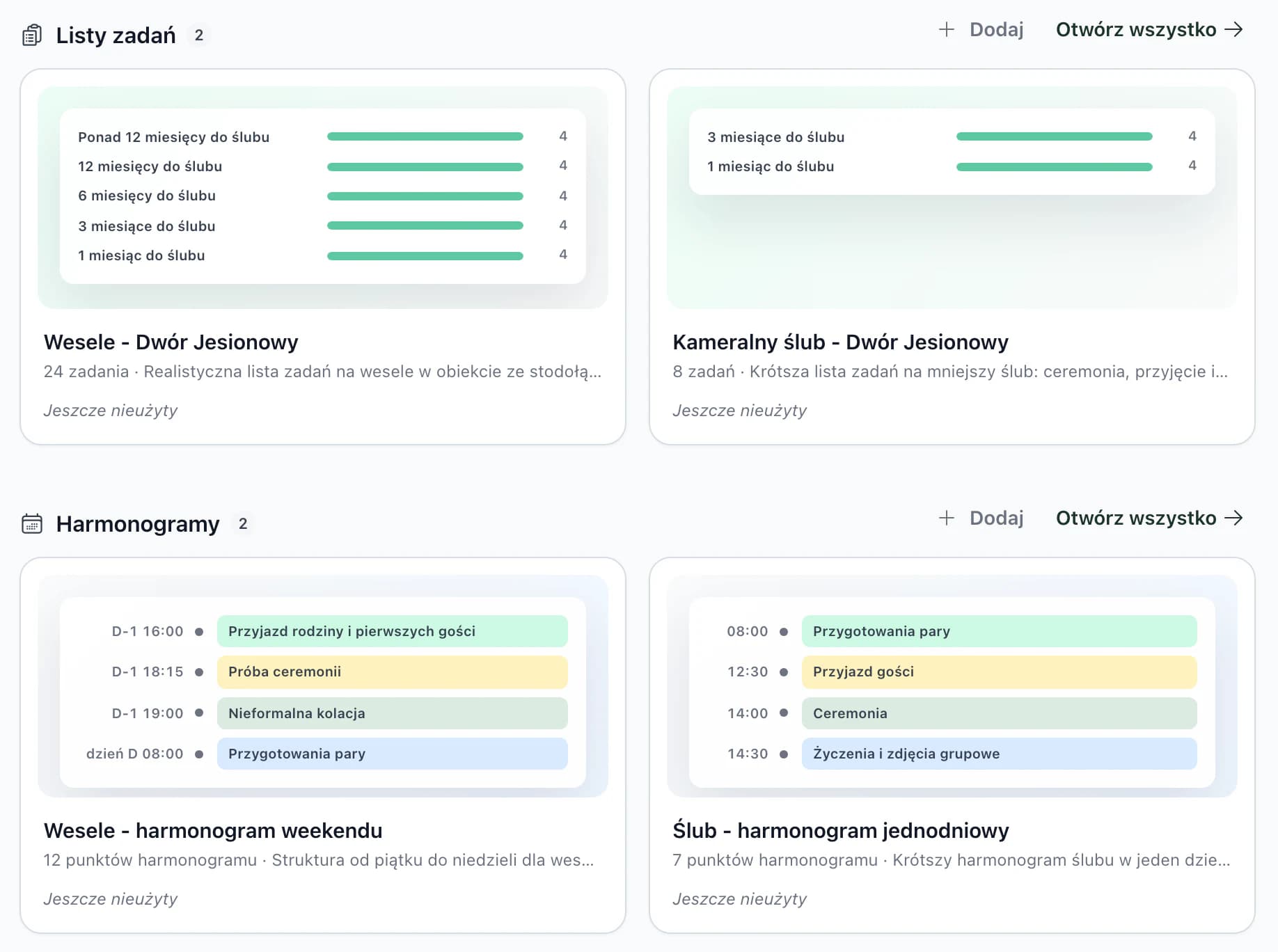Click the arrow icon beside Listy zadań's Otwórz wszystko
The height and width of the screenshot is (952, 1278).
point(1233,29)
